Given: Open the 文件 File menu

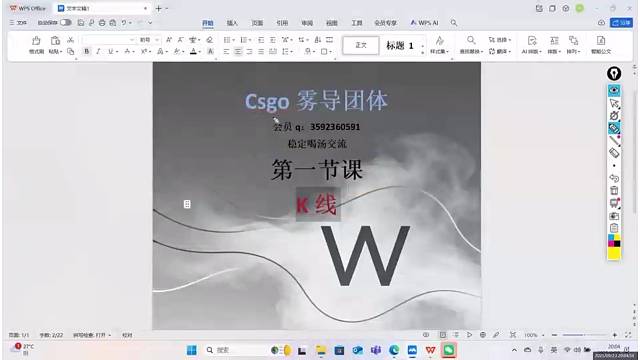Looking at the screenshot, I should click(18, 23).
